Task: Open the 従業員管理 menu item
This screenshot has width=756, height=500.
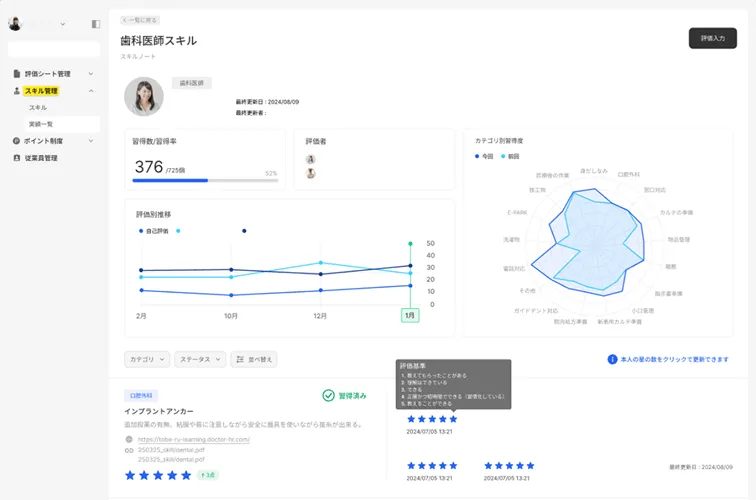Action: 41,158
